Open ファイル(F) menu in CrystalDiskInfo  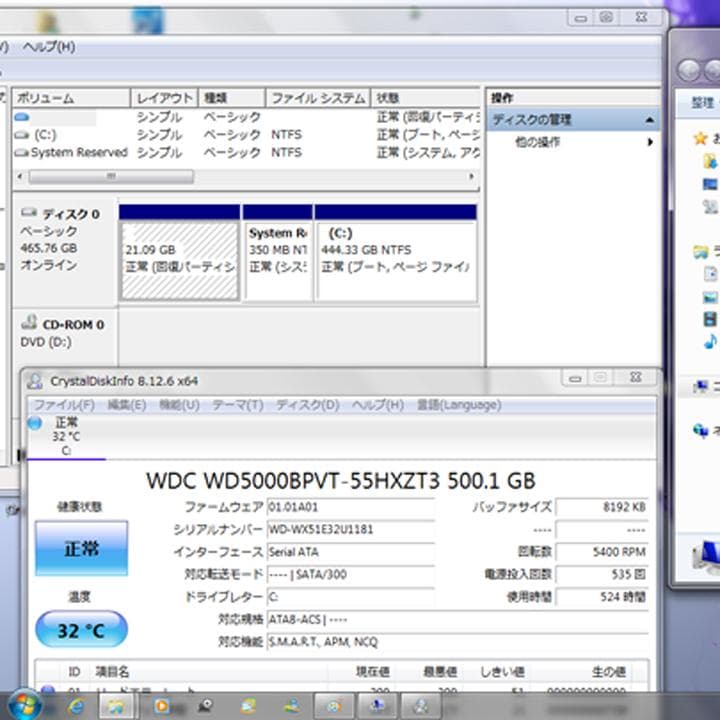(x=64, y=405)
